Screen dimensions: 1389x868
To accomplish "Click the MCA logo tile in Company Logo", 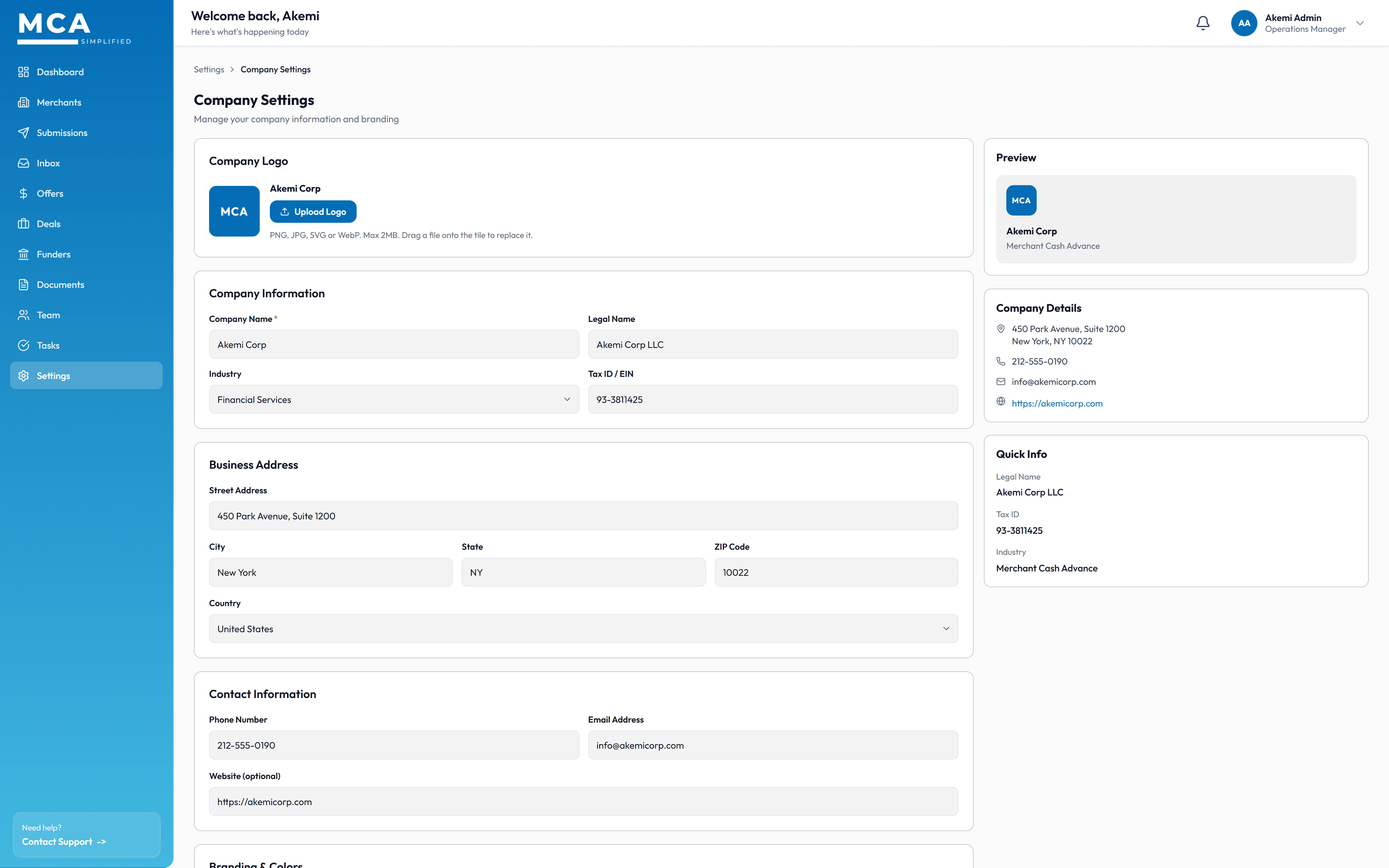I will pyautogui.click(x=234, y=211).
